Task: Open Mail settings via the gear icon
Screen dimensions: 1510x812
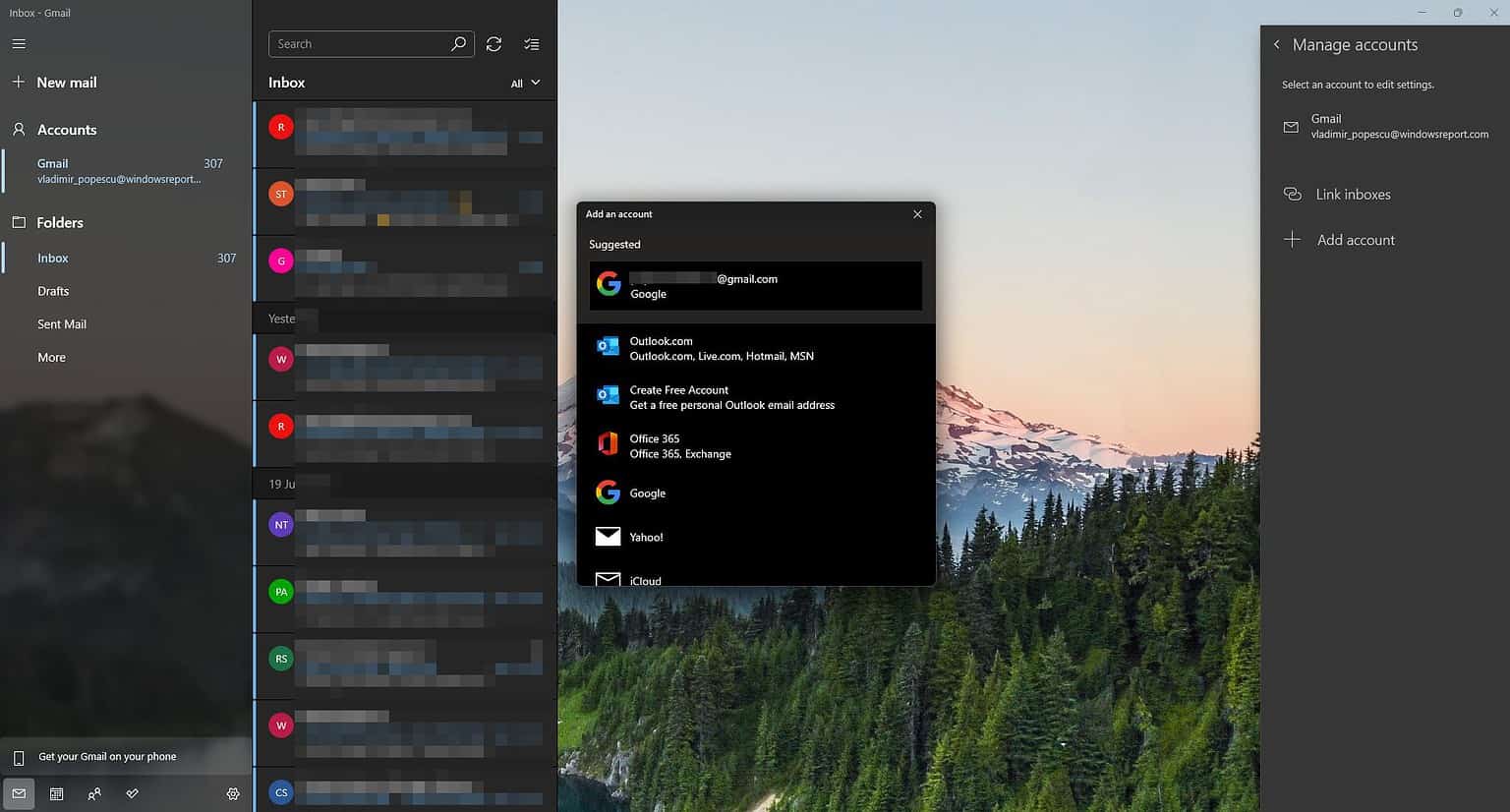Action: click(233, 793)
